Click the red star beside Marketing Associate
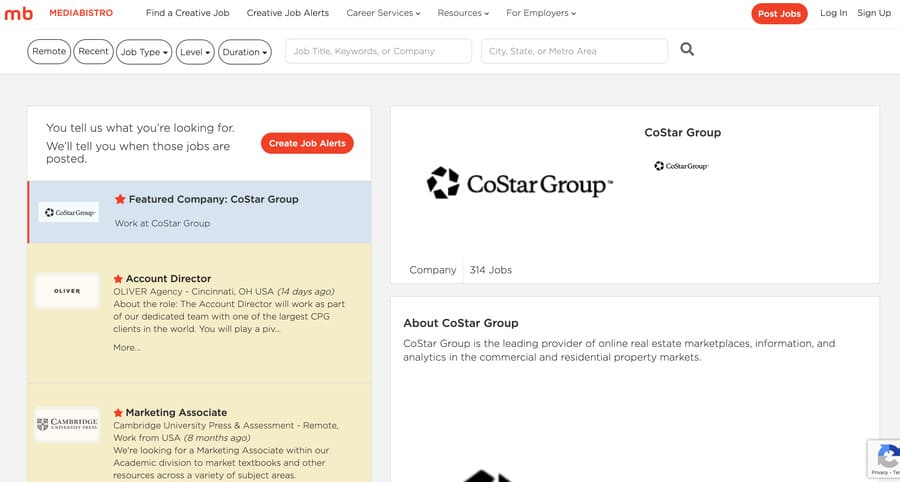The height and width of the screenshot is (482, 900). coord(118,412)
